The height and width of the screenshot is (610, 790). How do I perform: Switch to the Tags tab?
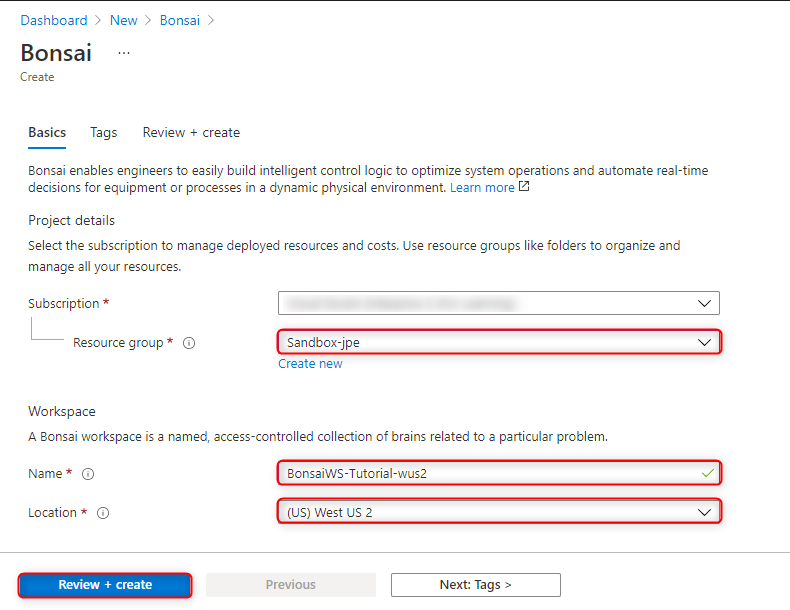[103, 132]
